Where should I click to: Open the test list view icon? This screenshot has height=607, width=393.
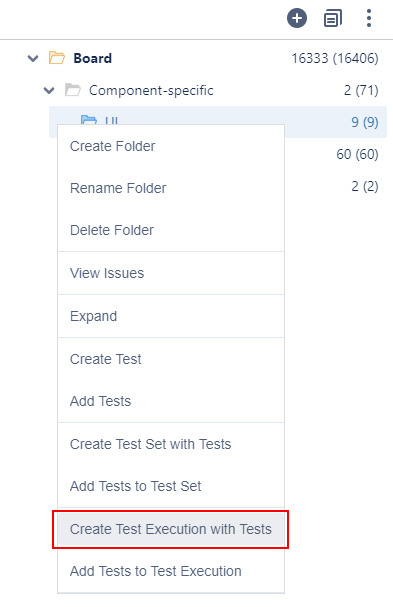coord(333,18)
